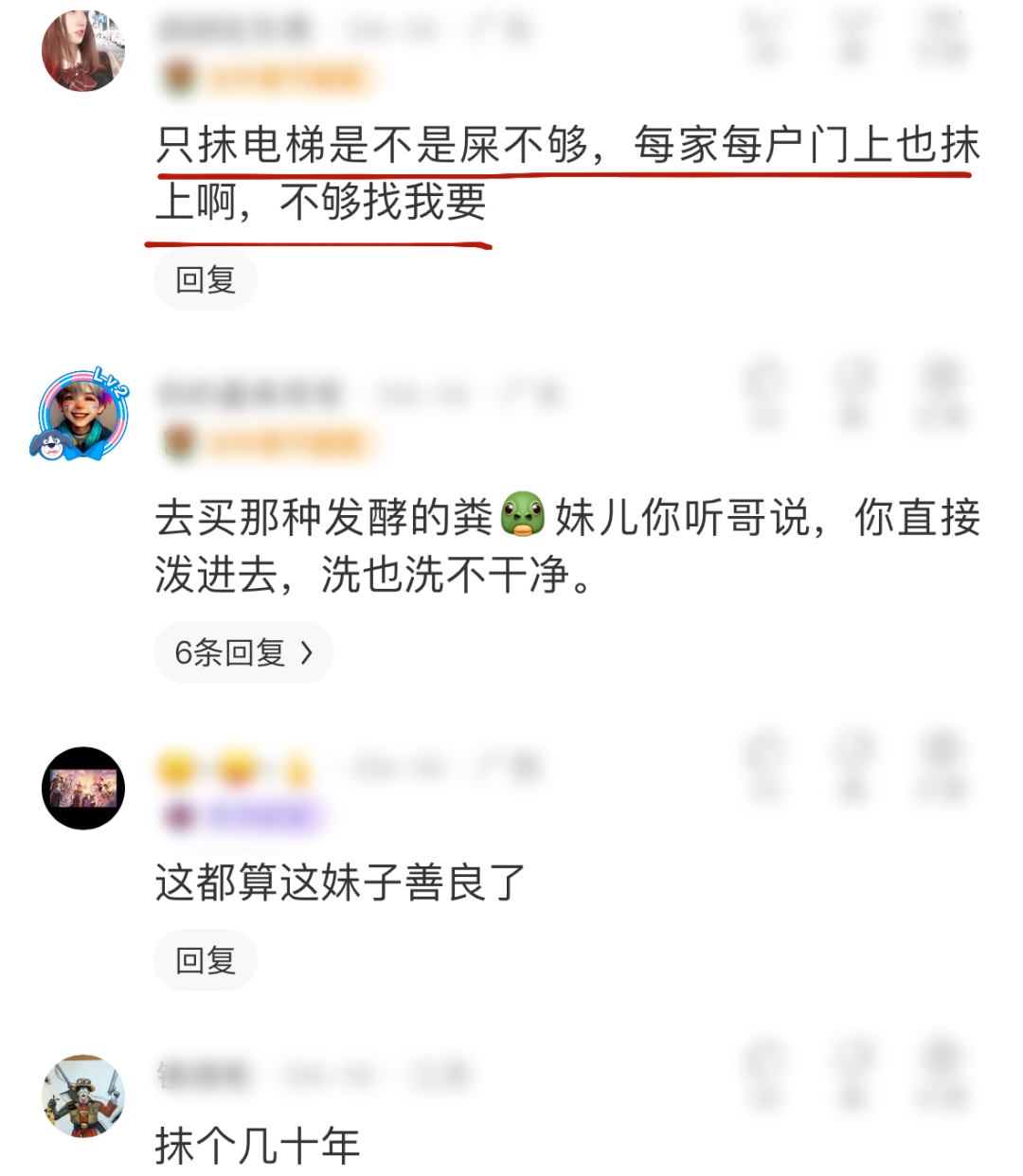Open the first commenter's blurred username
Viewport: 1023px width, 1176px height.
(x=235, y=29)
